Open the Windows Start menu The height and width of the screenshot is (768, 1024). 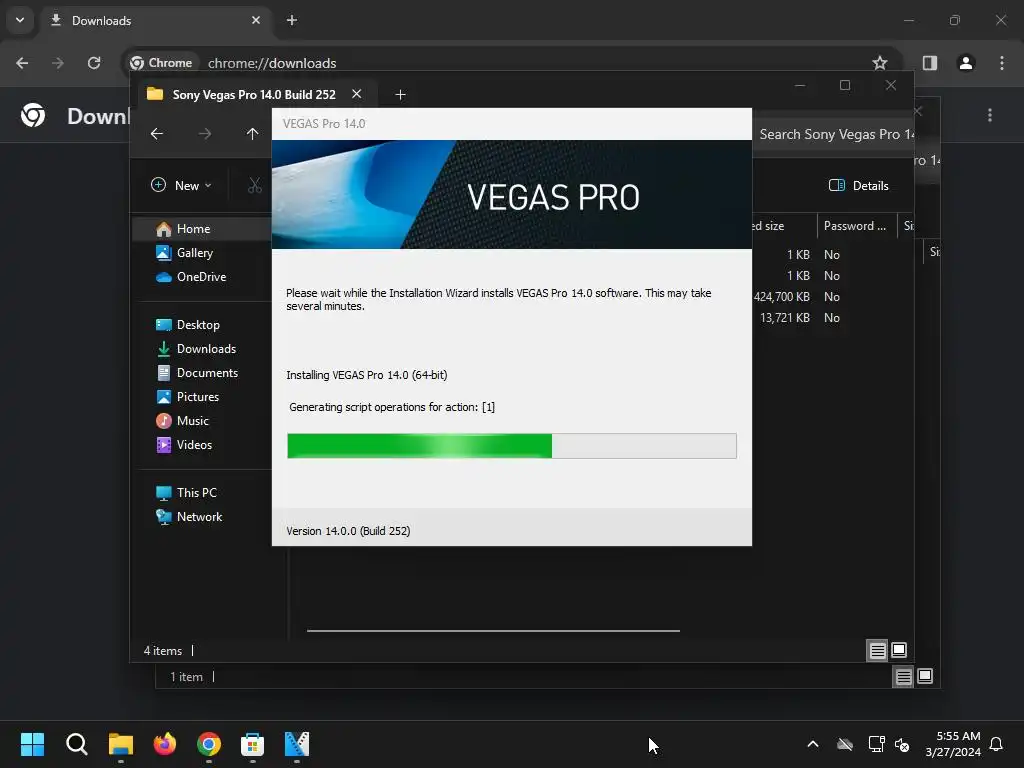point(32,744)
